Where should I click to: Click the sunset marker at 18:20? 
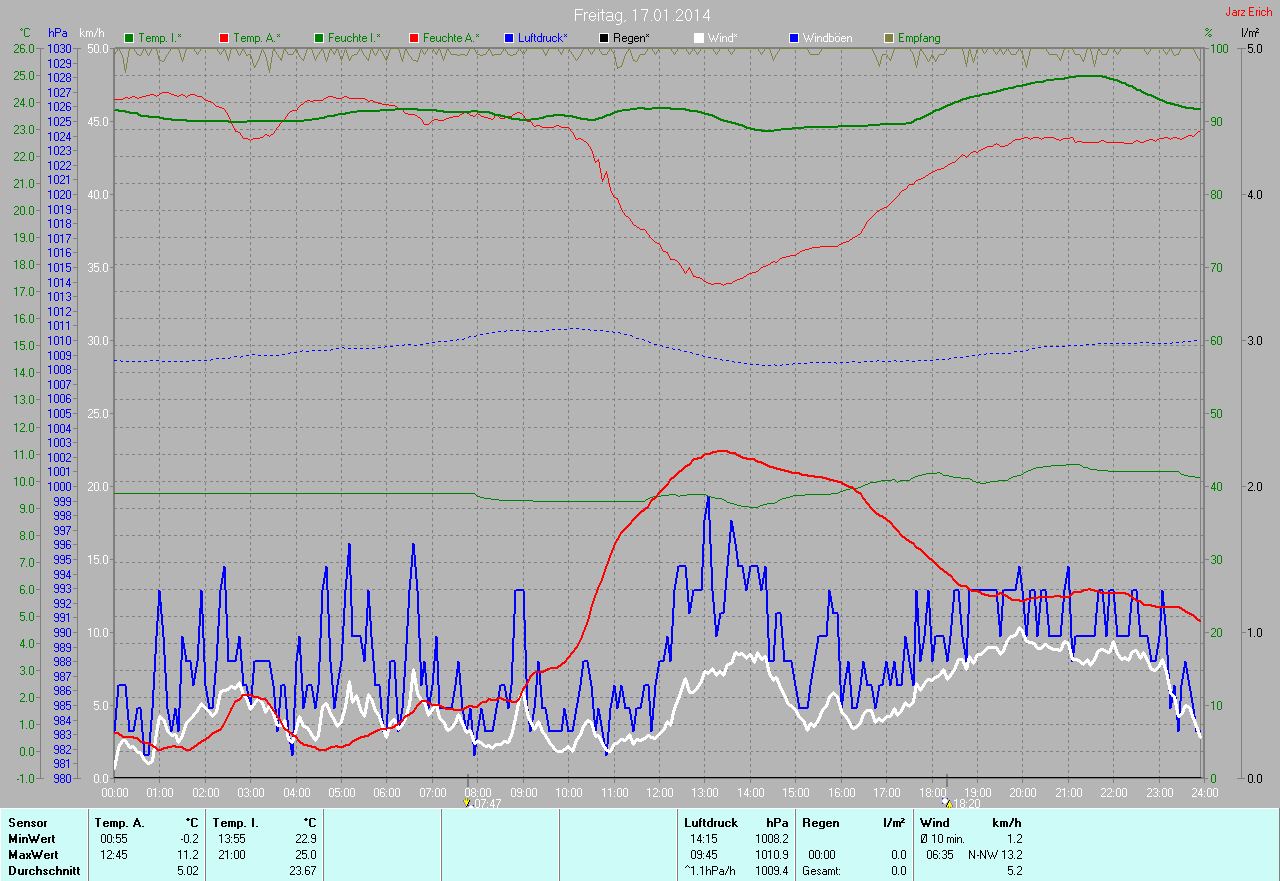click(946, 802)
